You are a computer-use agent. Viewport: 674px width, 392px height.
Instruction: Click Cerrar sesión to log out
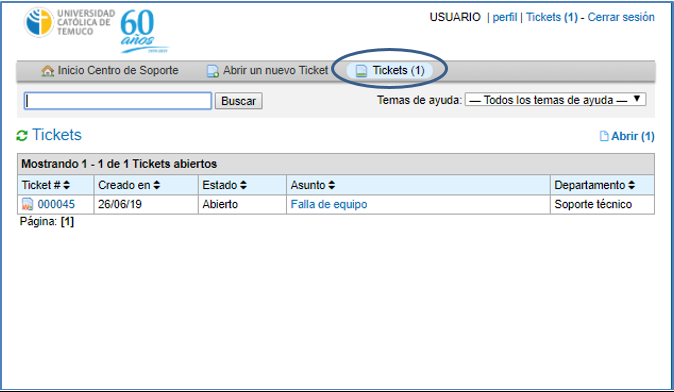[x=621, y=17]
